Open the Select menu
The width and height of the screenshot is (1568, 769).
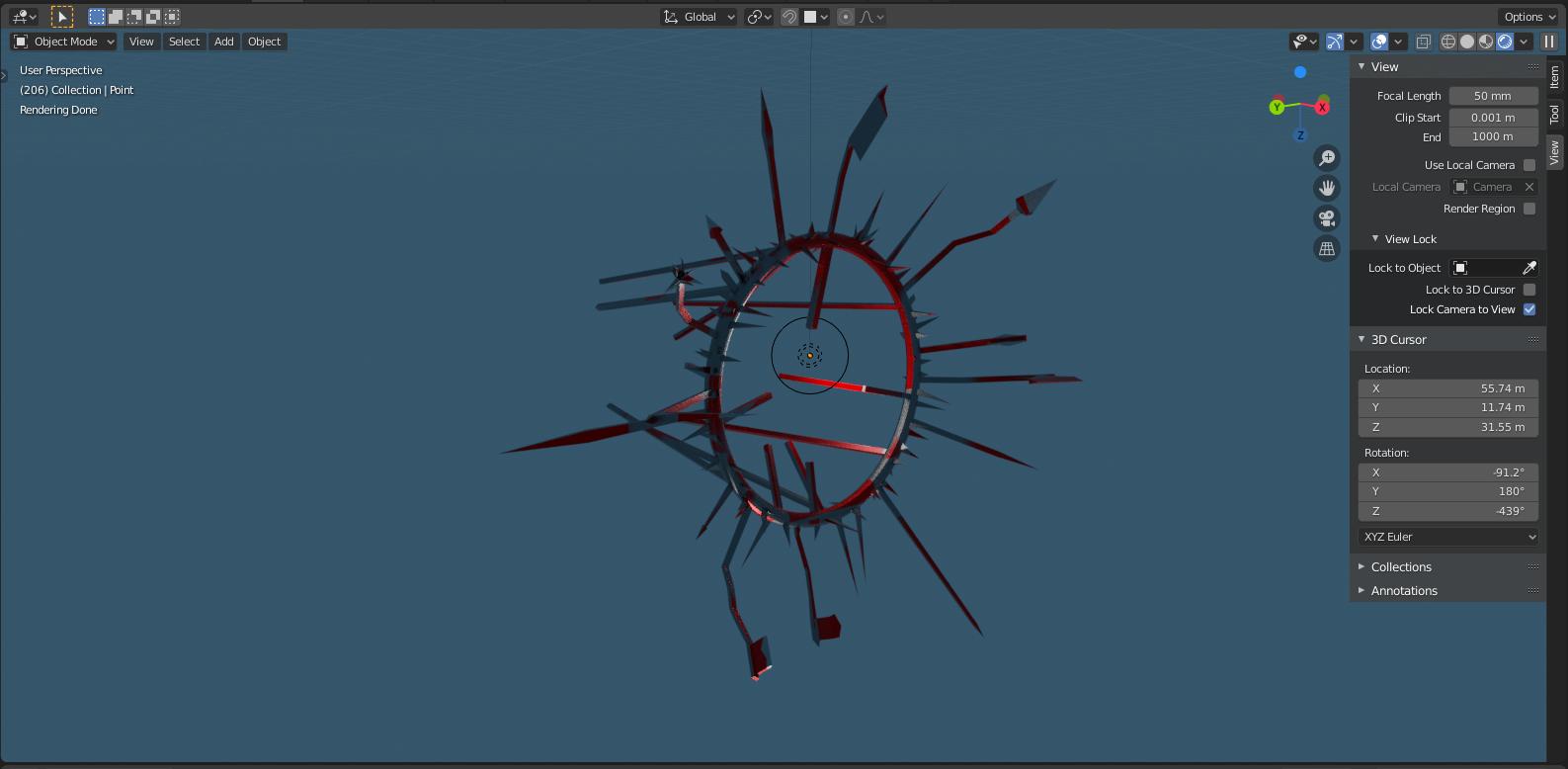point(184,42)
